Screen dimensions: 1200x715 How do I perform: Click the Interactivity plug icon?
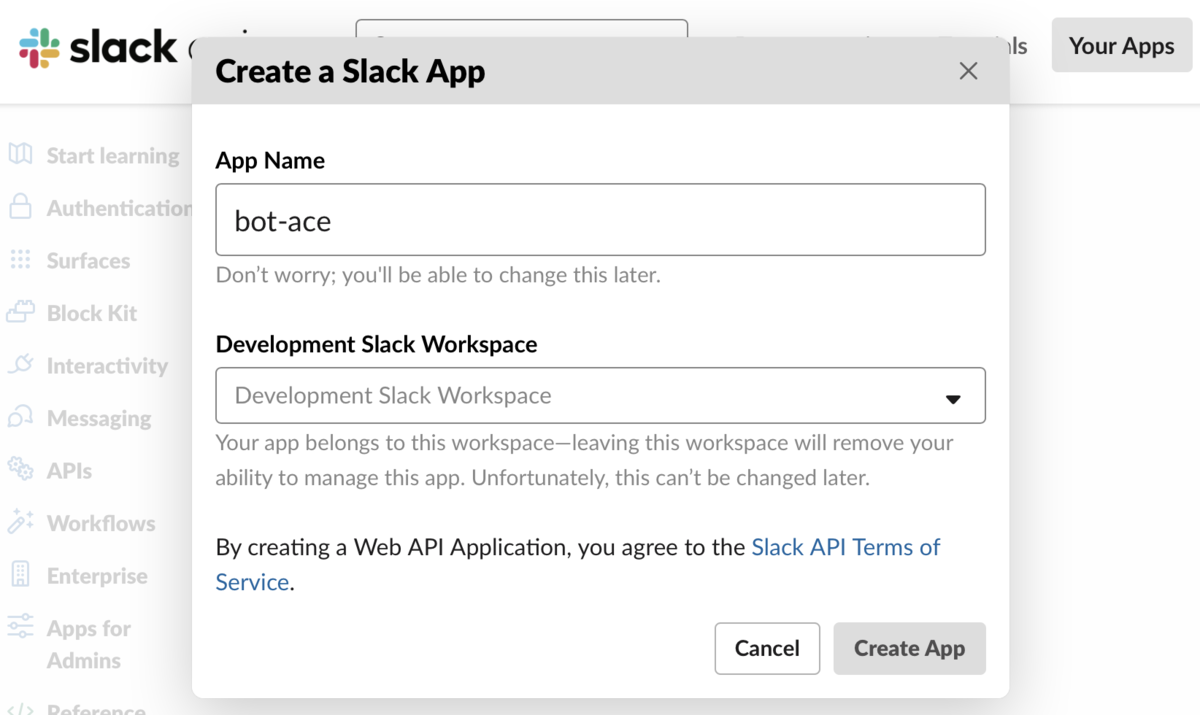[20, 365]
